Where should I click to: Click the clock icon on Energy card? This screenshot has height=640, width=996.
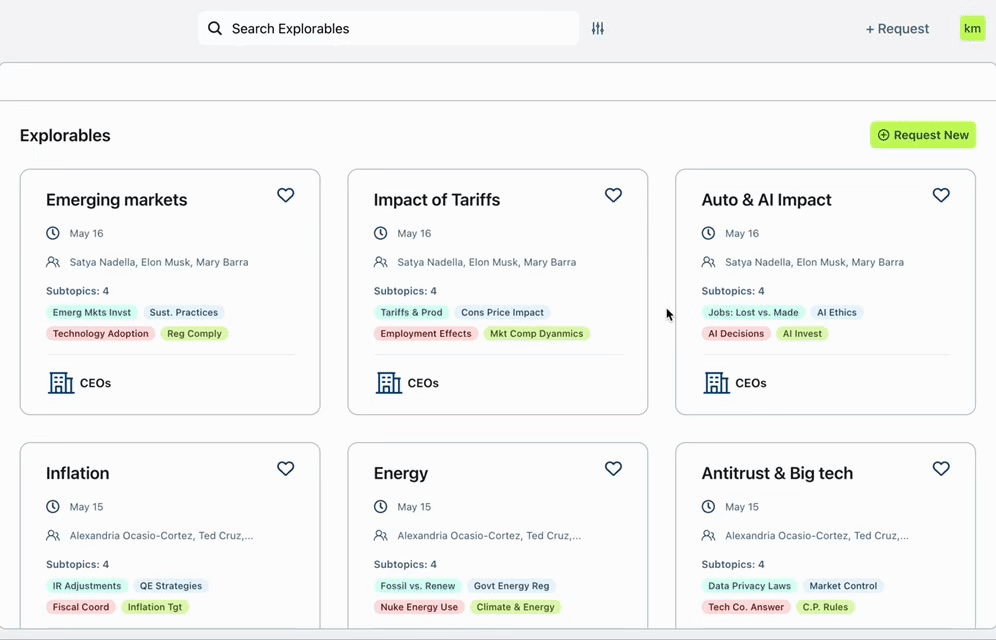tap(380, 507)
